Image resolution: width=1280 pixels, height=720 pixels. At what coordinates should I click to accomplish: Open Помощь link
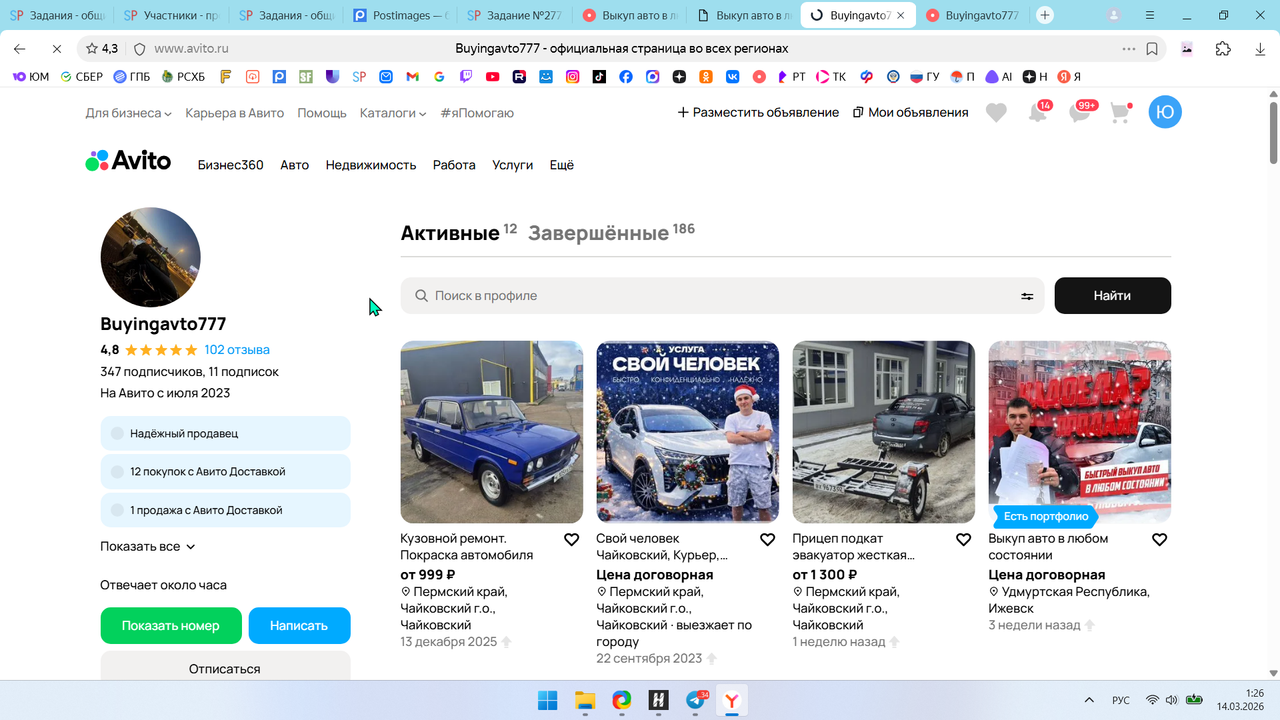(x=322, y=113)
